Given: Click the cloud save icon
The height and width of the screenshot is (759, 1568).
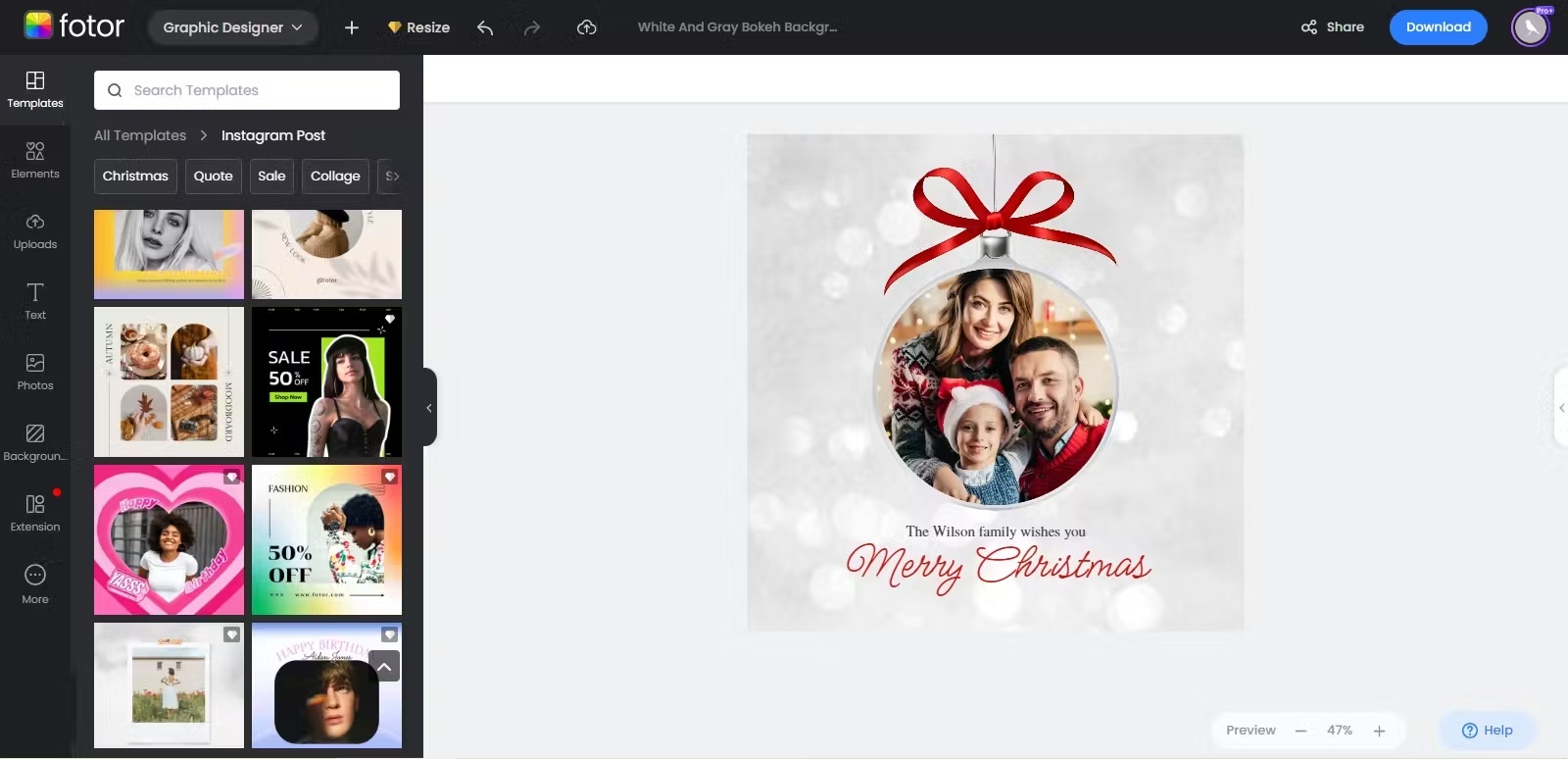Looking at the screenshot, I should click(x=586, y=27).
